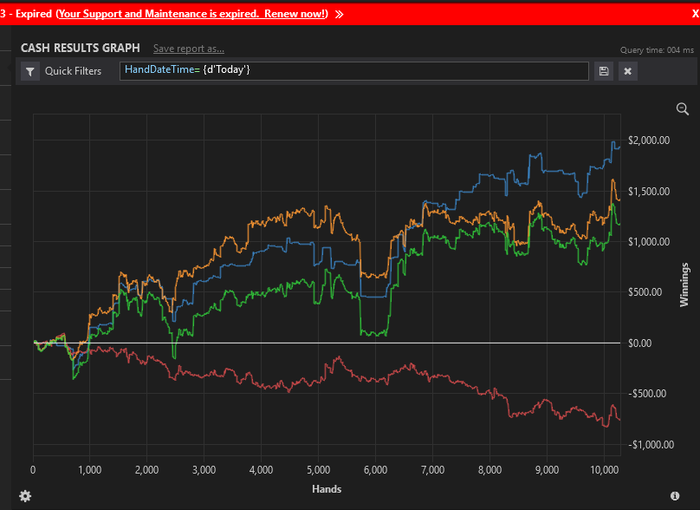
Task: Click the -$1,000.00 axis label
Action: 651,445
